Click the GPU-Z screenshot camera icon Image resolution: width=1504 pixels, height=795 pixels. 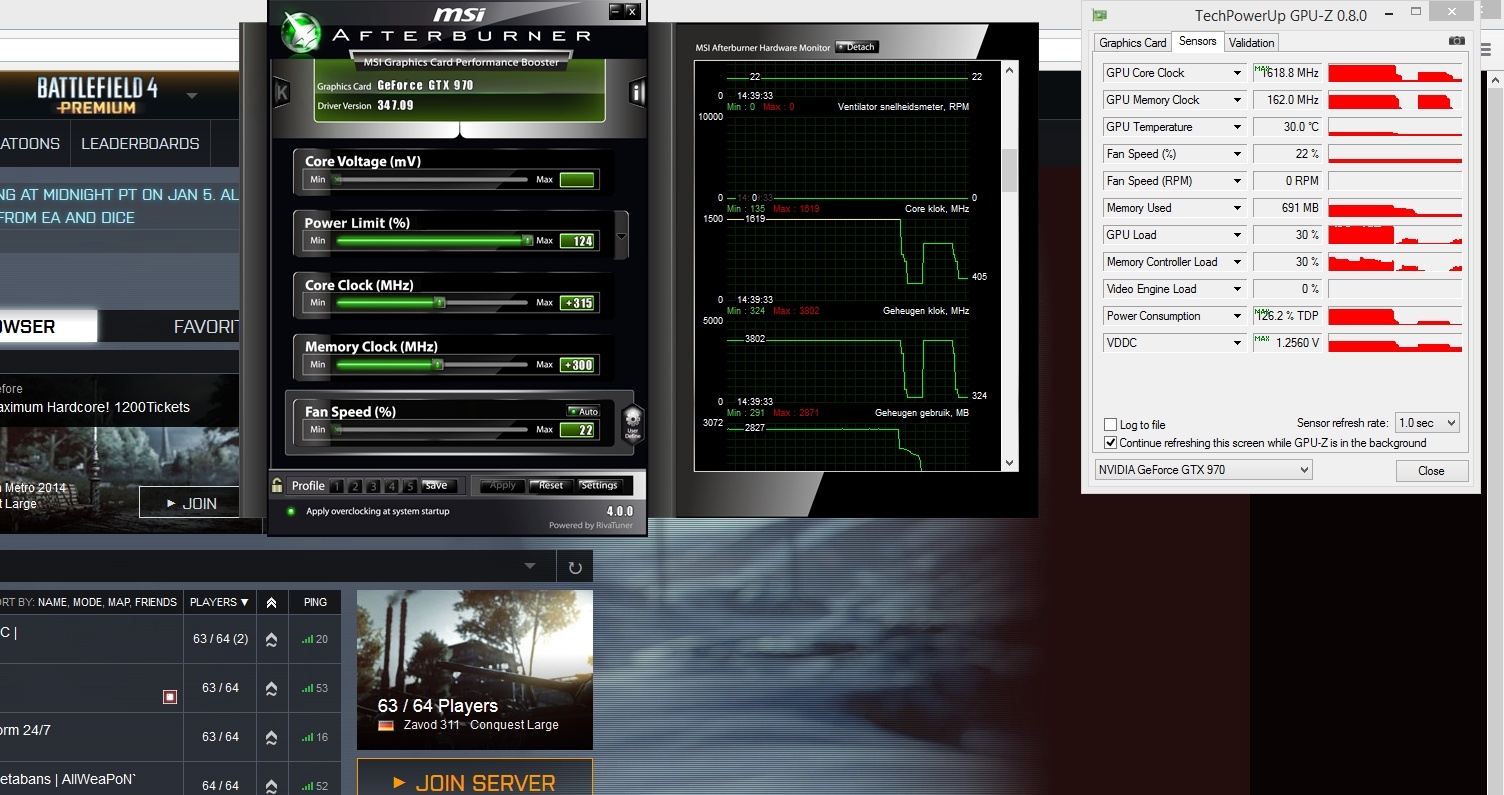[x=1457, y=41]
